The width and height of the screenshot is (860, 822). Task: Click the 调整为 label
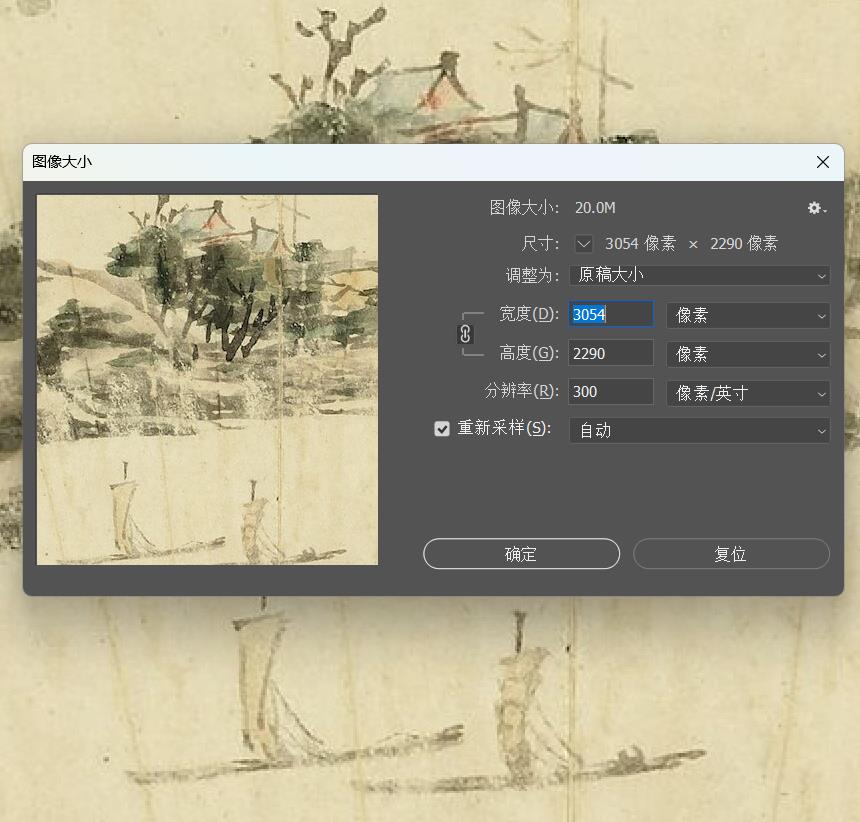coord(531,275)
